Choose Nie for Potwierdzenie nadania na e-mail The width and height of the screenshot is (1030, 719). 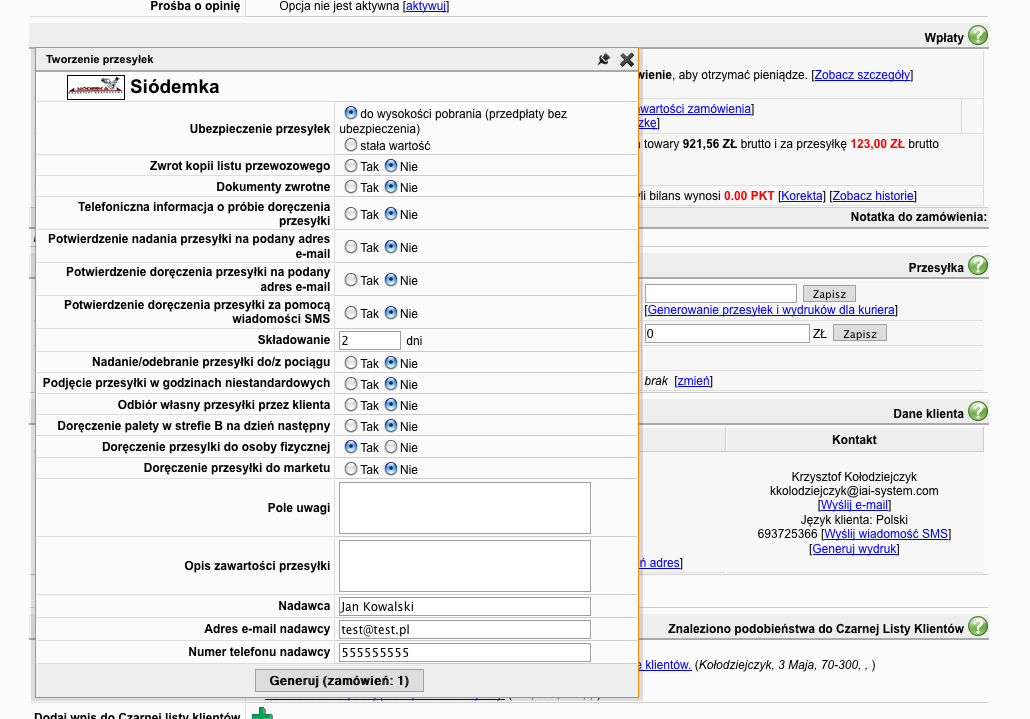pos(391,247)
